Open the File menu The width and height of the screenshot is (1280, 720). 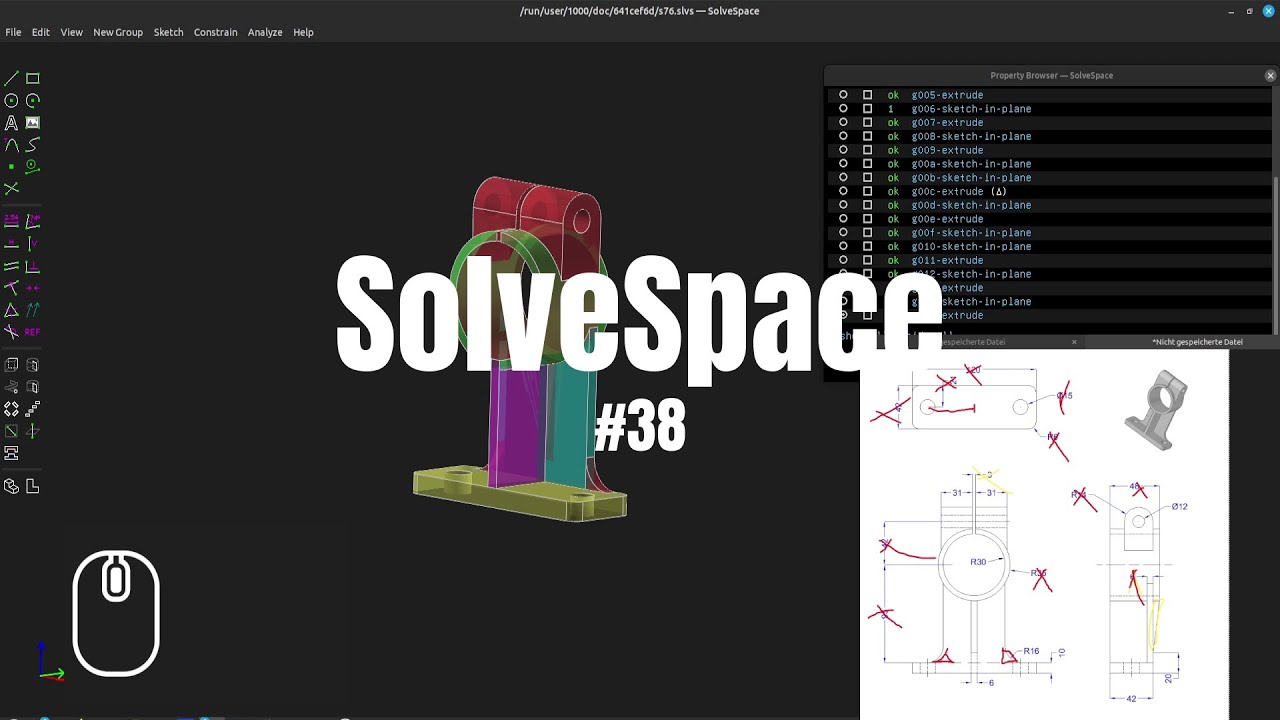point(13,32)
